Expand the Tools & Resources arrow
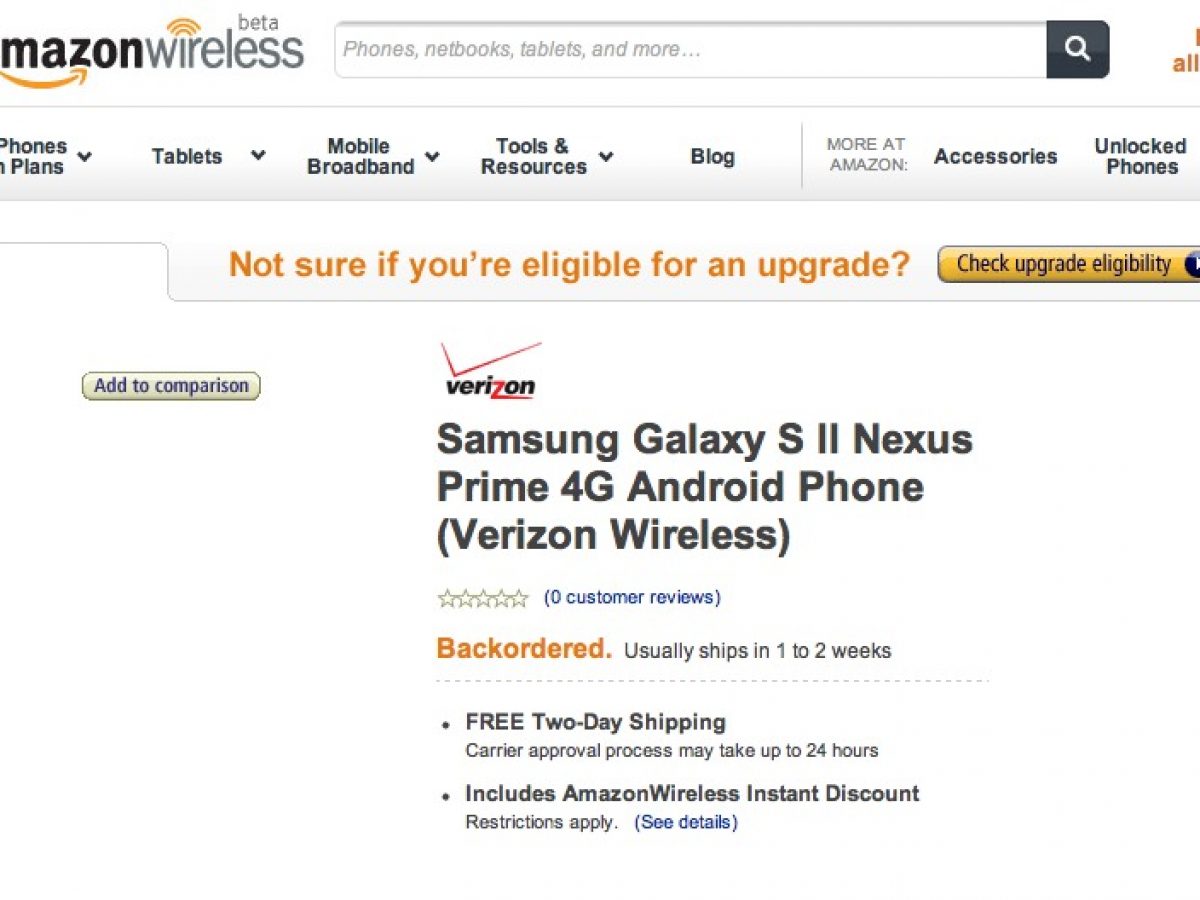 pyautogui.click(x=606, y=157)
